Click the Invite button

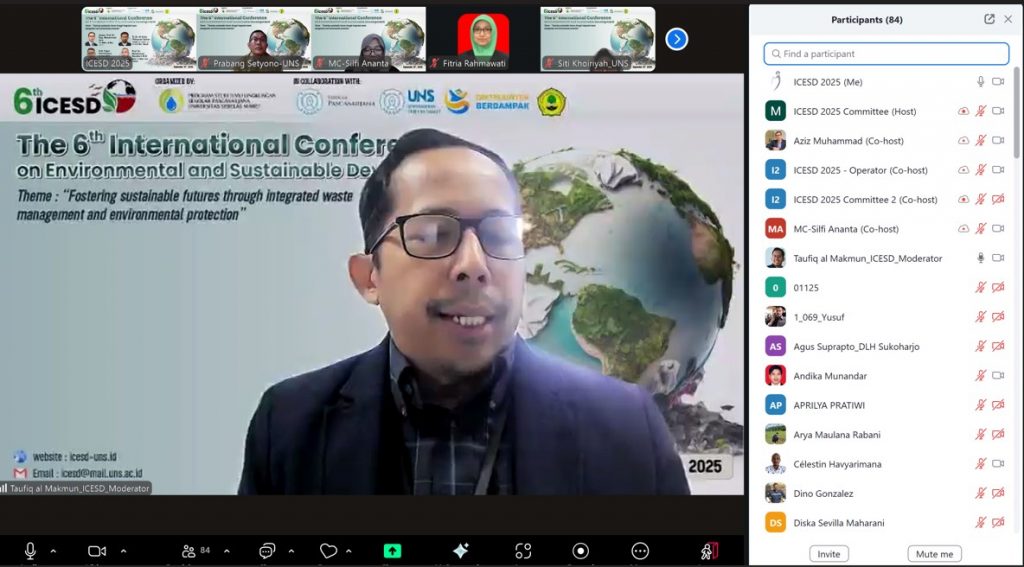click(x=829, y=554)
